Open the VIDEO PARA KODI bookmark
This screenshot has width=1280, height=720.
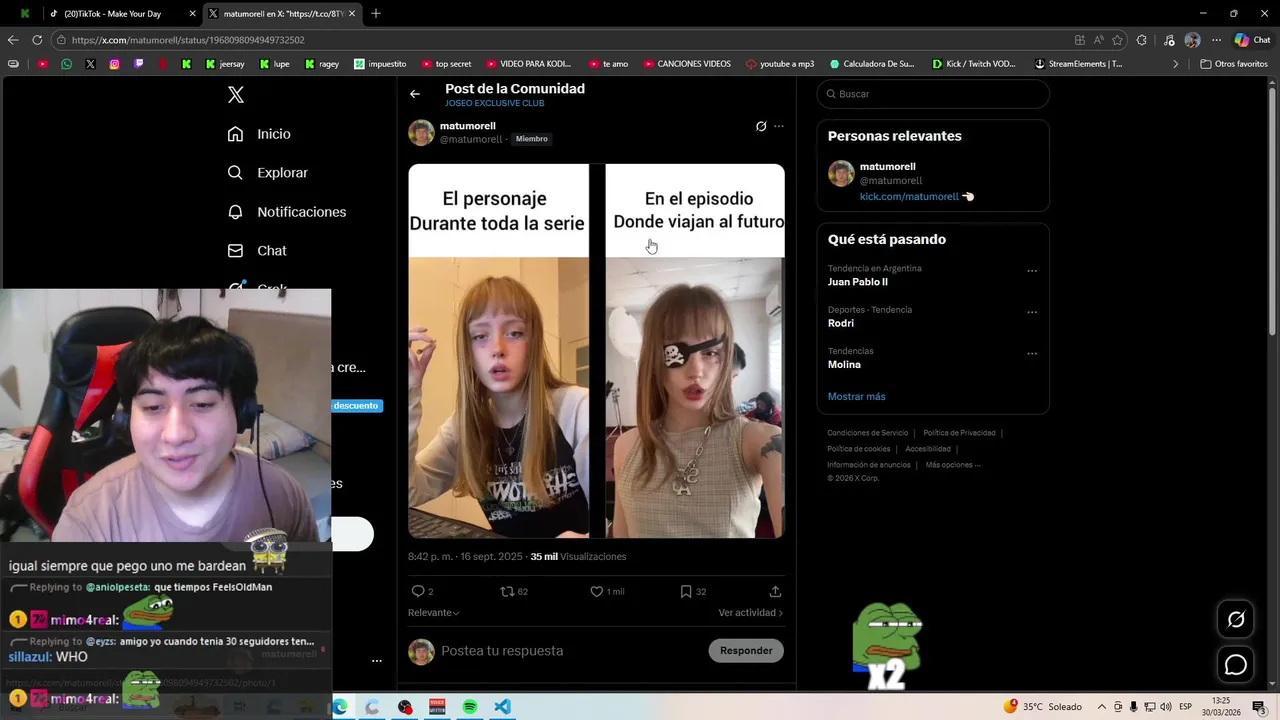click(x=528, y=64)
